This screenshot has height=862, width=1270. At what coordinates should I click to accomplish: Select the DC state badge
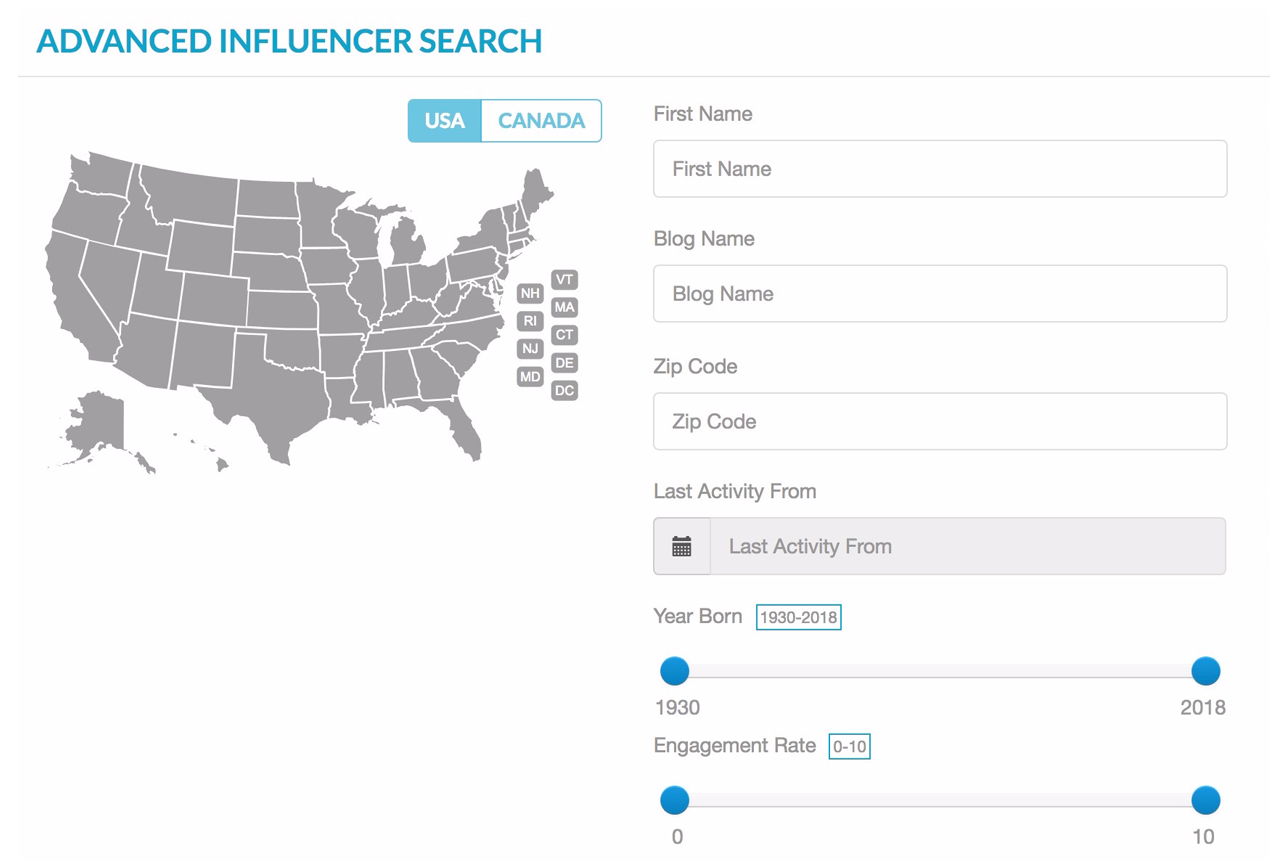coord(565,391)
